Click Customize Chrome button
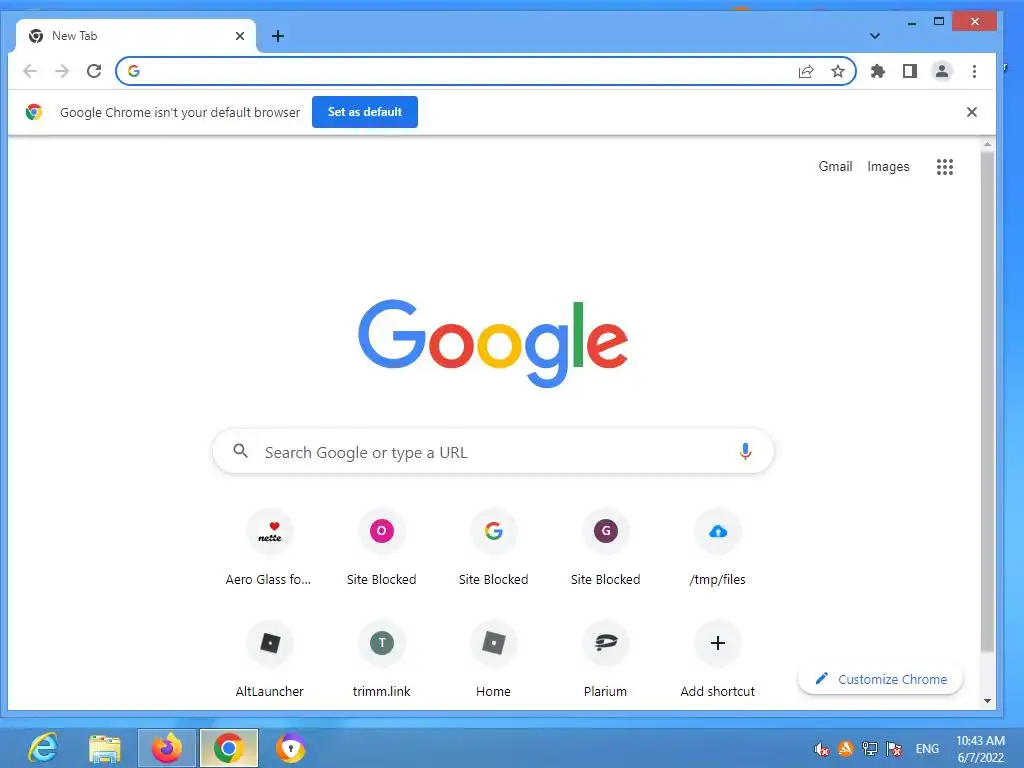The image size is (1024, 768). click(x=880, y=679)
